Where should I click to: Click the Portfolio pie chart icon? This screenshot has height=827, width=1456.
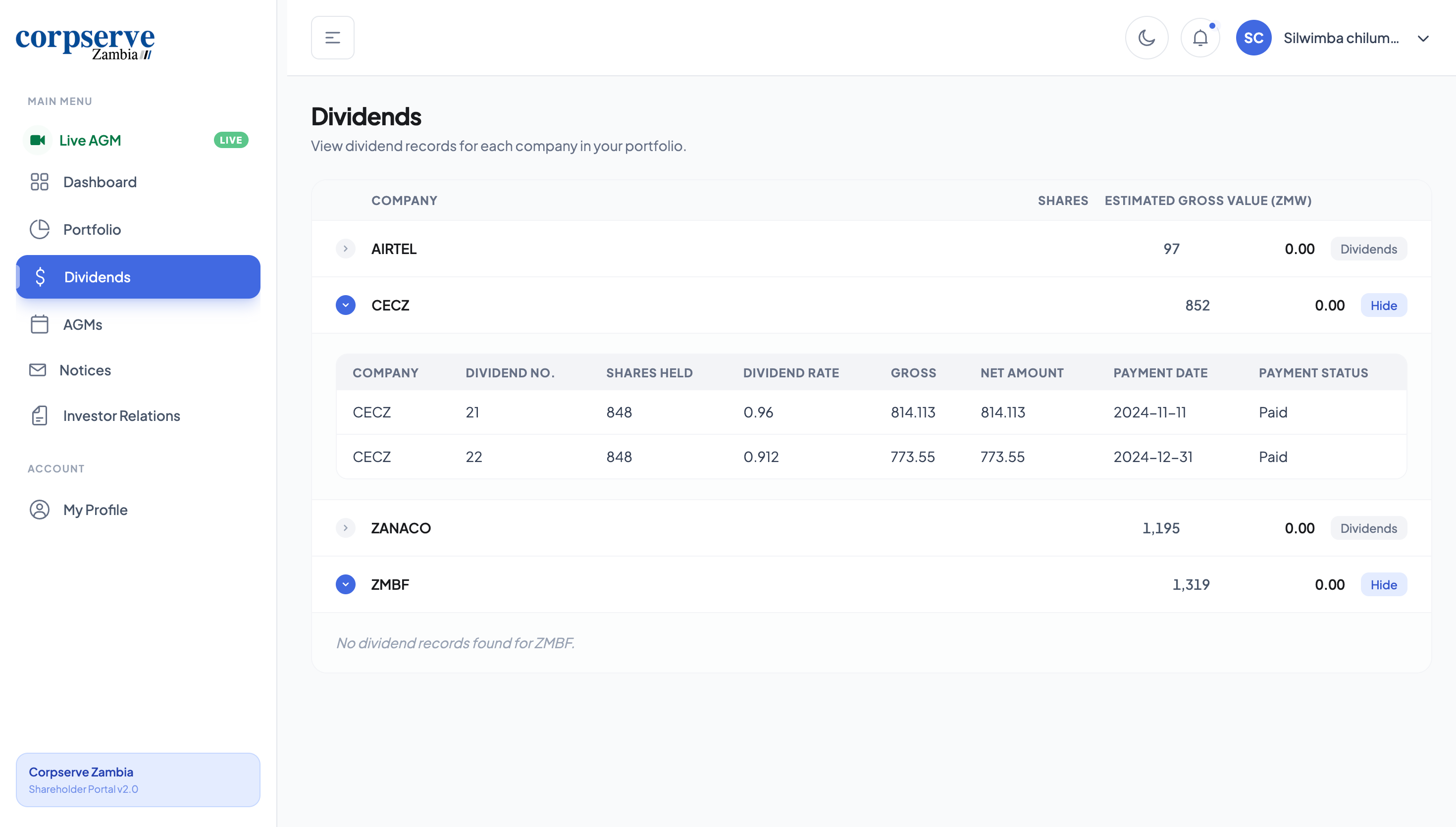39,229
